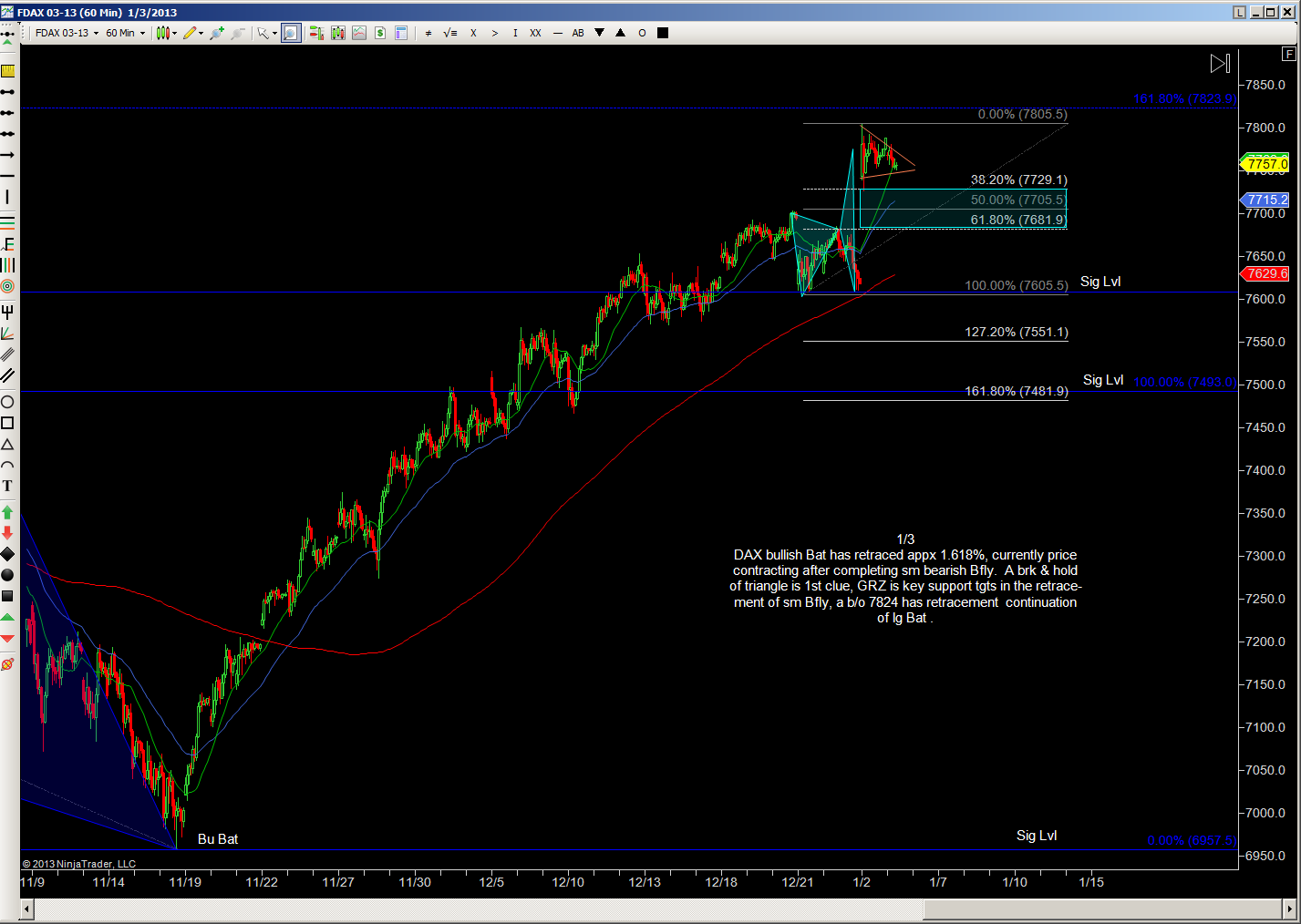The height and width of the screenshot is (924, 1301).
Task: Select the Fibonacci circle tool
Action: coord(7,286)
